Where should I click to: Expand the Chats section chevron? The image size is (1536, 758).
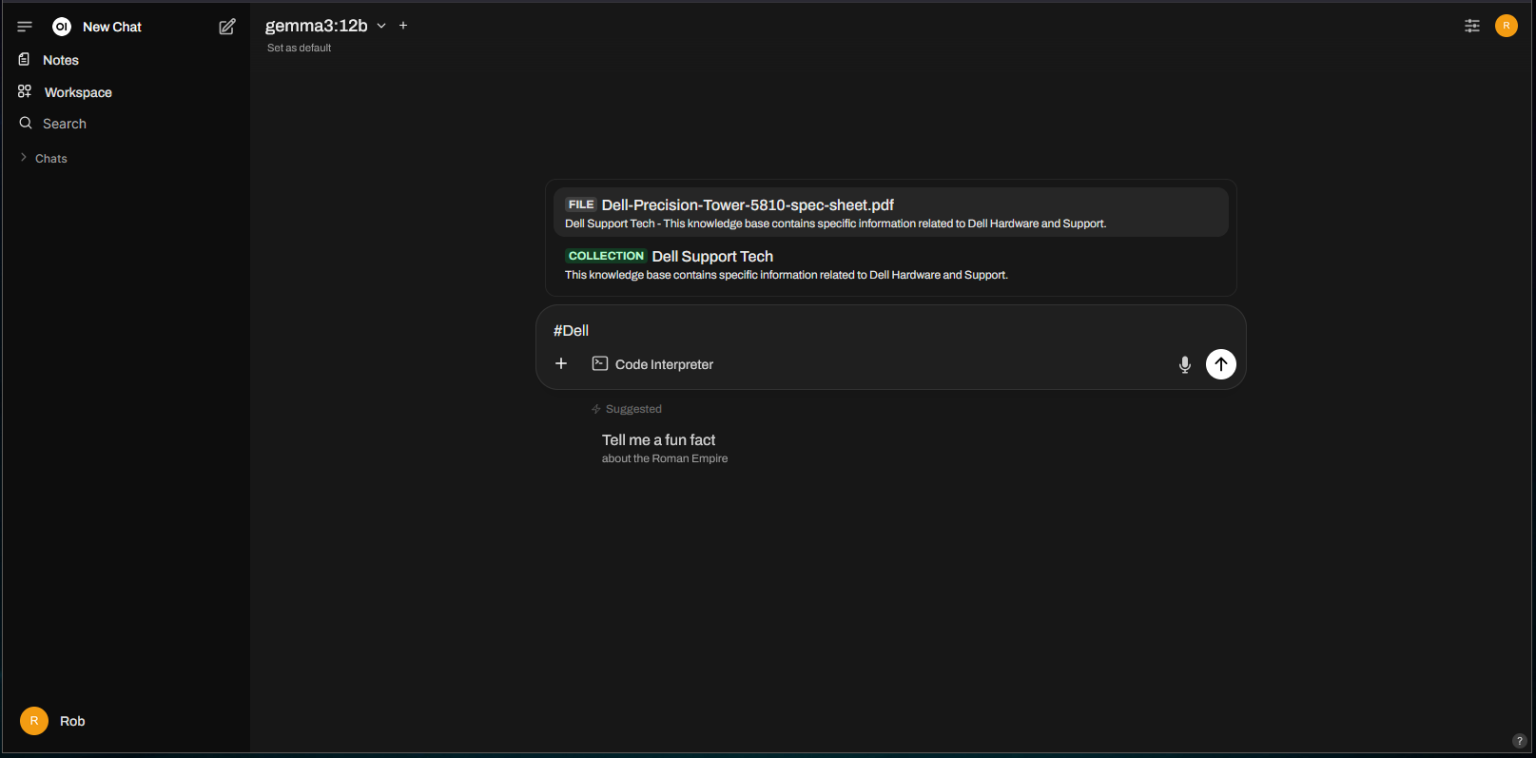coord(24,158)
